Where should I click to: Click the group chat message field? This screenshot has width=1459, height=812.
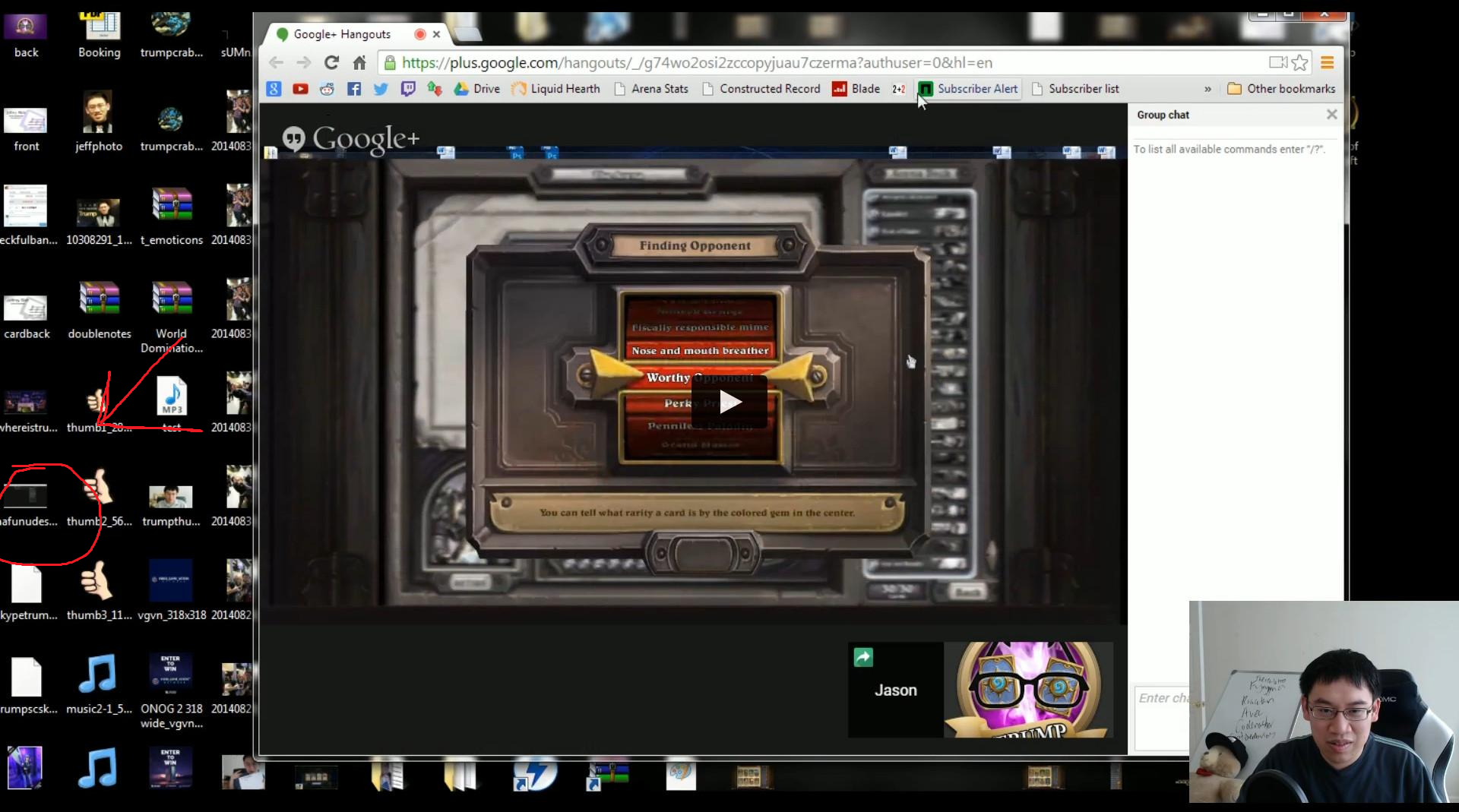point(1163,718)
